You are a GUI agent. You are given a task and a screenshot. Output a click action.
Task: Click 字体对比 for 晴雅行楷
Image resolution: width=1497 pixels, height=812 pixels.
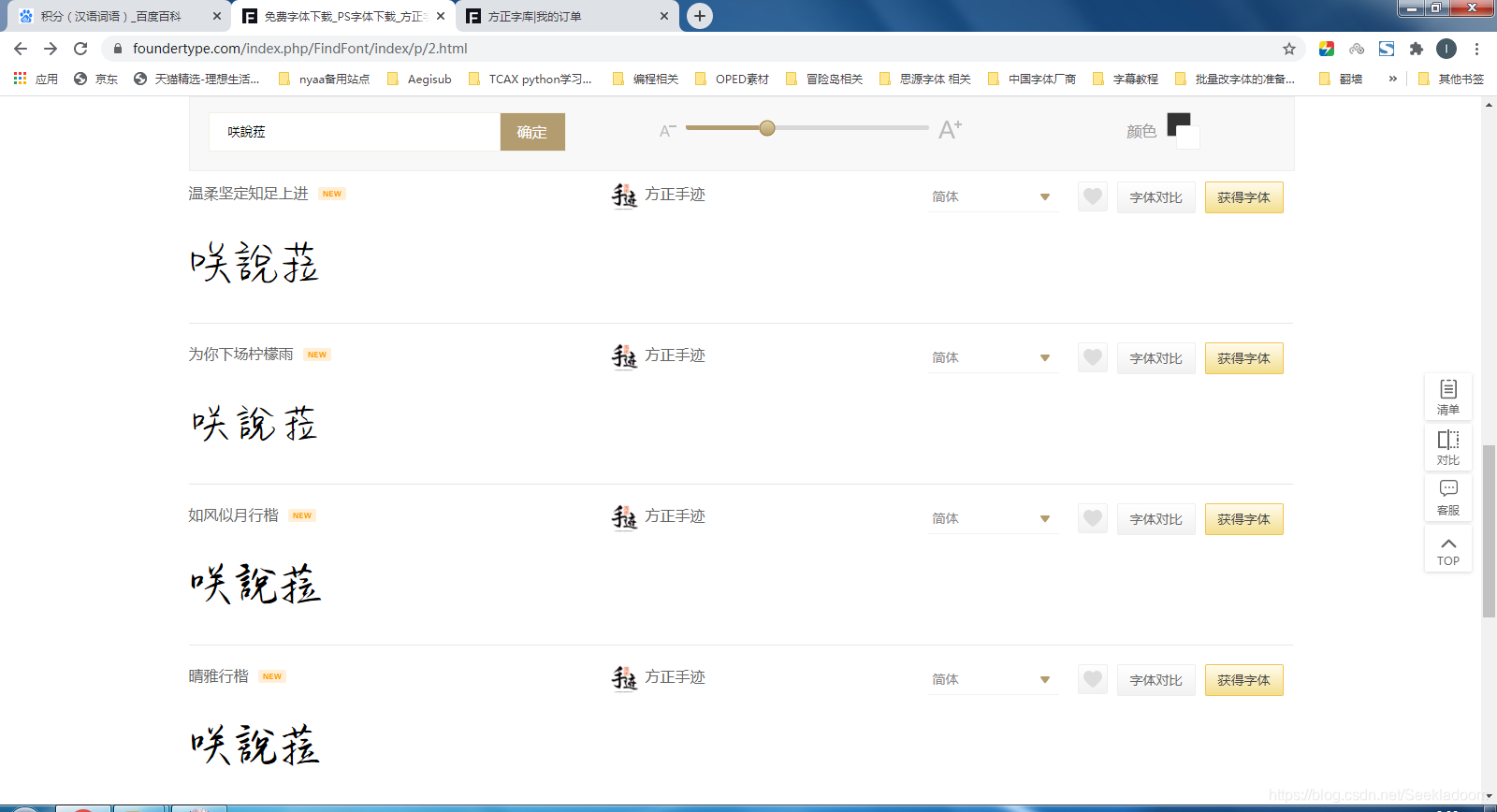coord(1155,680)
